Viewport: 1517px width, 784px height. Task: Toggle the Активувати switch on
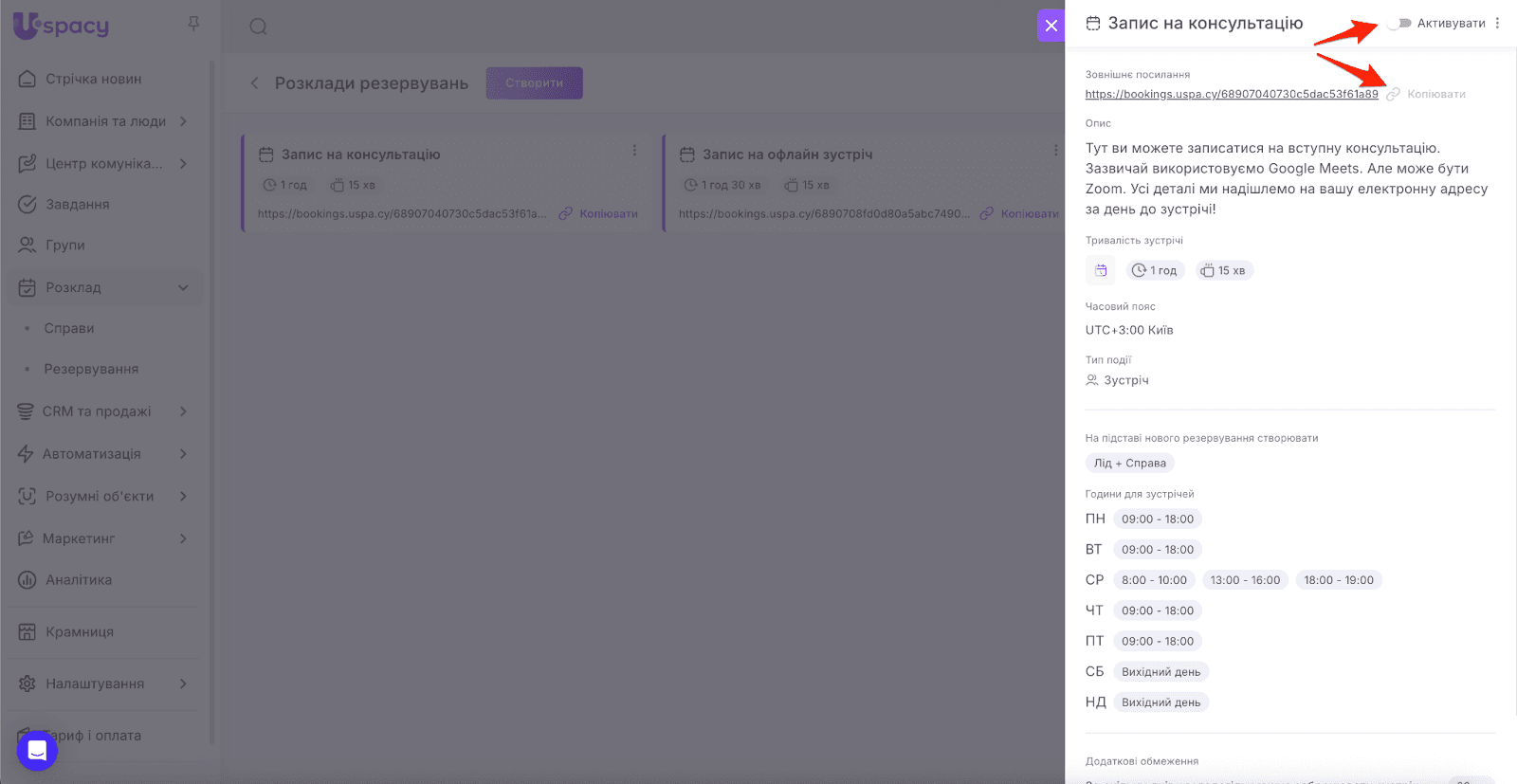coord(1400,24)
